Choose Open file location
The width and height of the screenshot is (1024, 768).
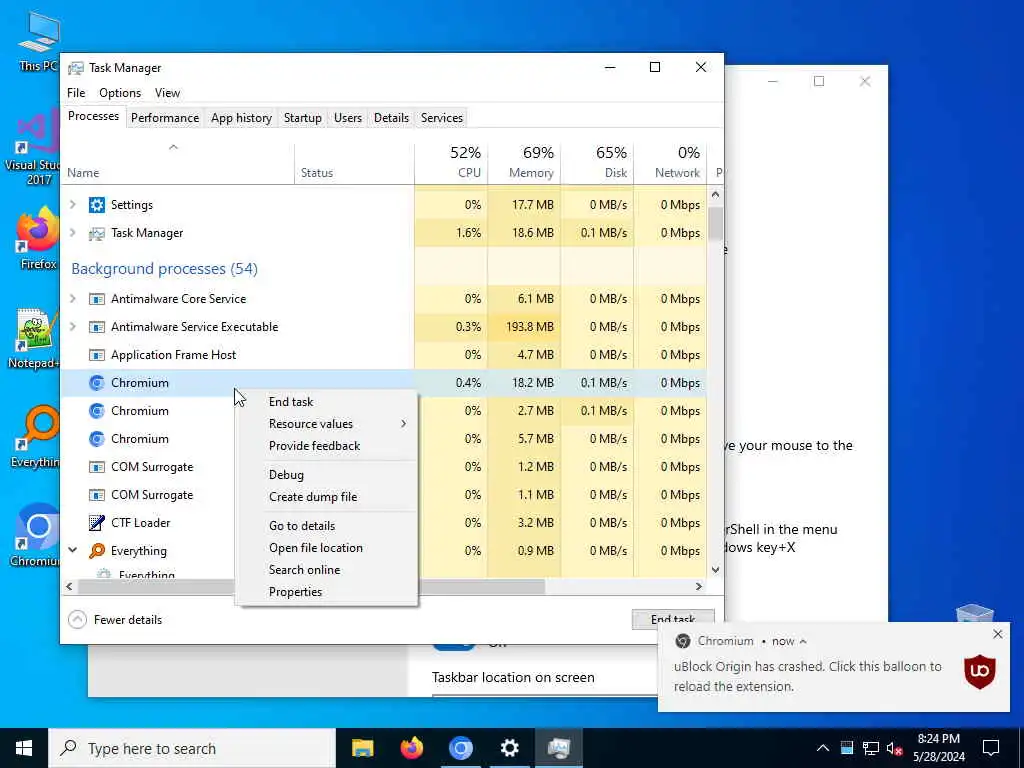click(326, 548)
